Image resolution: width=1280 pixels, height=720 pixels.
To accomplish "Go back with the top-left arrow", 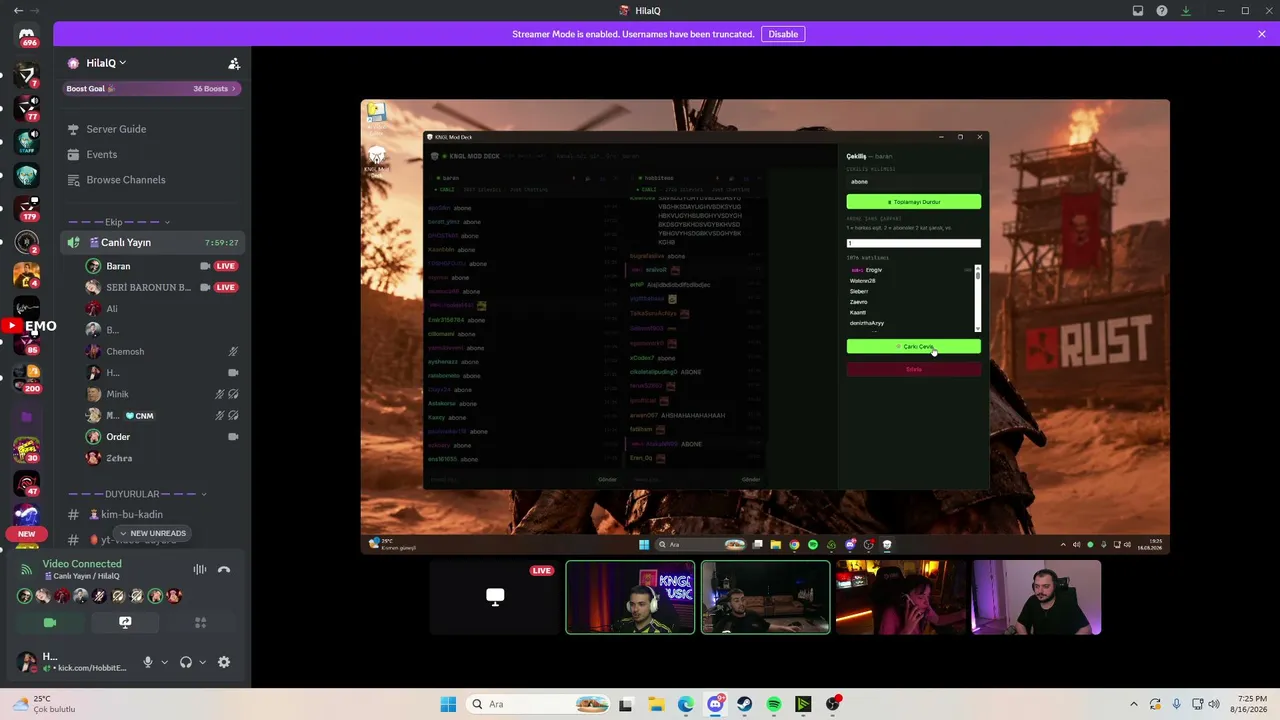I will click(18, 10).
